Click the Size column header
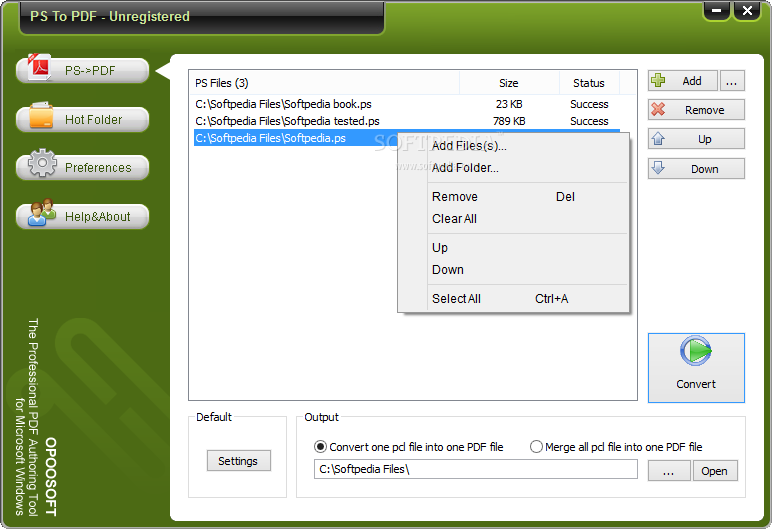This screenshot has width=772, height=529. tap(509, 83)
